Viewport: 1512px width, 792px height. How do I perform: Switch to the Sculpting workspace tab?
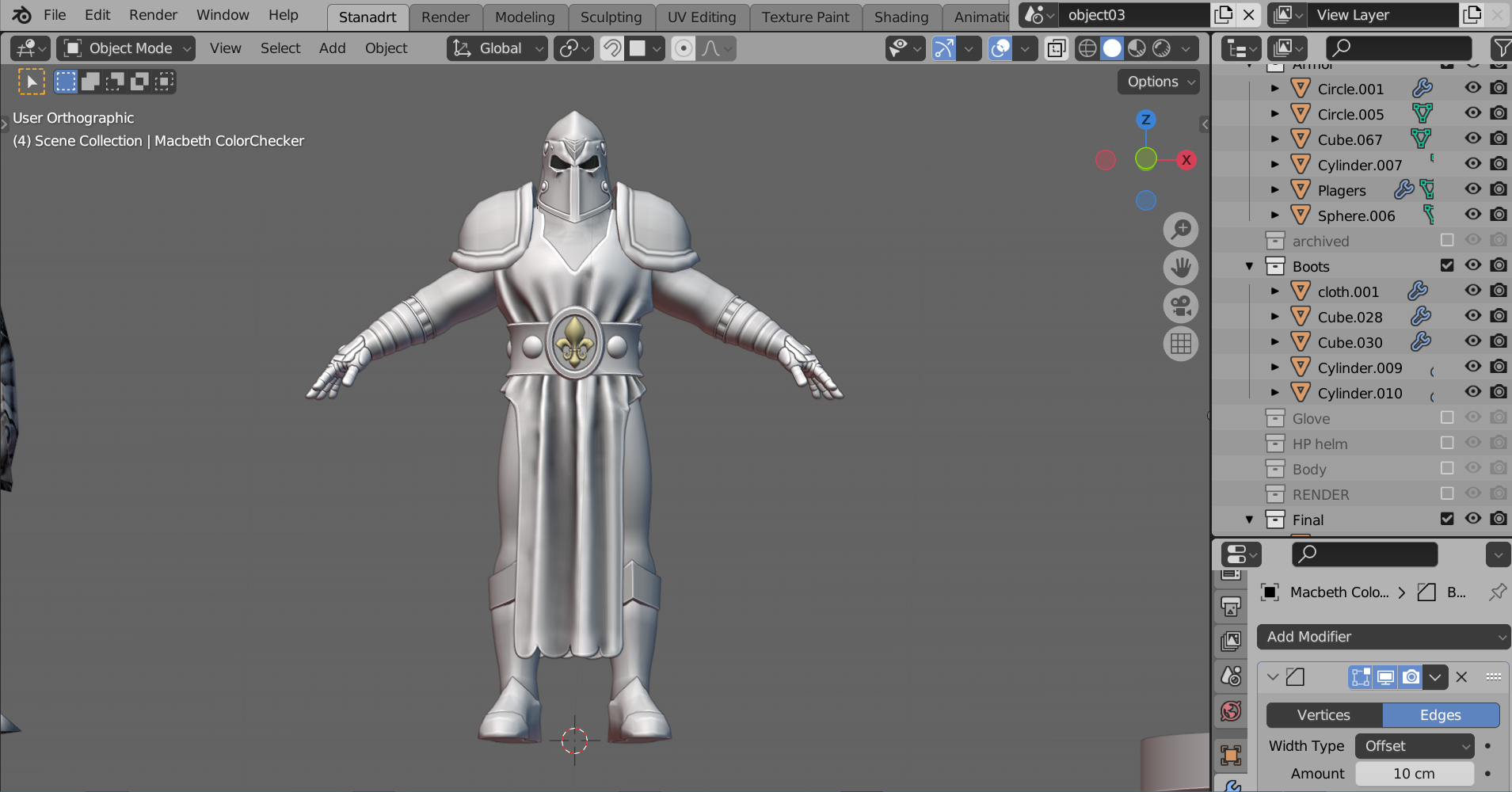click(x=611, y=17)
